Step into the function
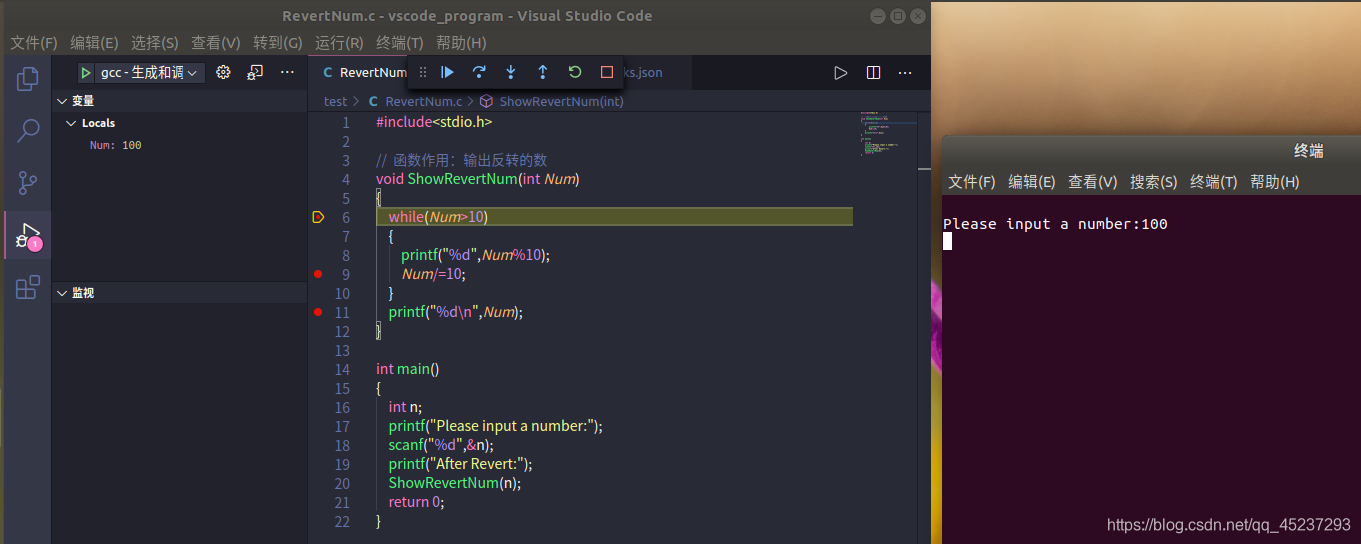The height and width of the screenshot is (544, 1361). tap(511, 72)
